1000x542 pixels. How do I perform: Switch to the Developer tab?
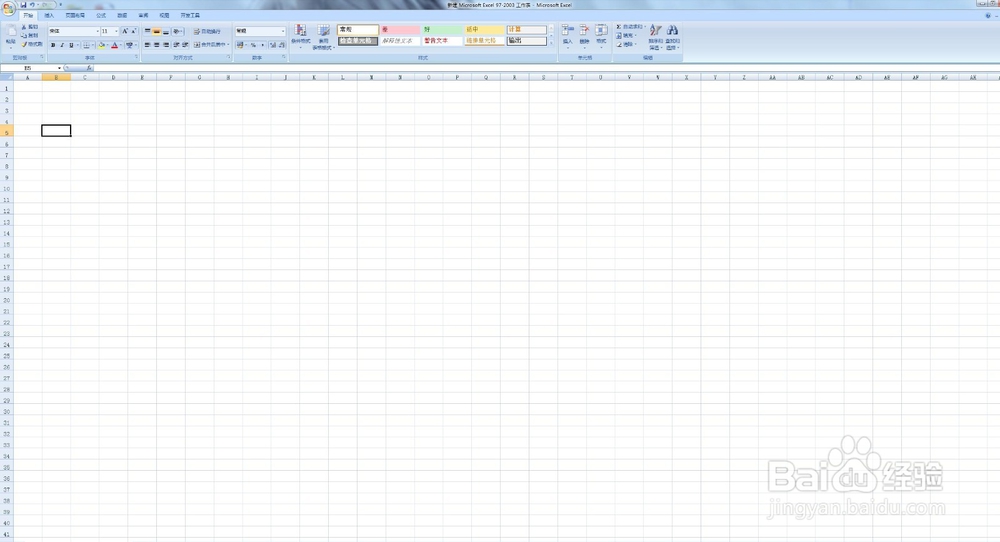tap(190, 15)
